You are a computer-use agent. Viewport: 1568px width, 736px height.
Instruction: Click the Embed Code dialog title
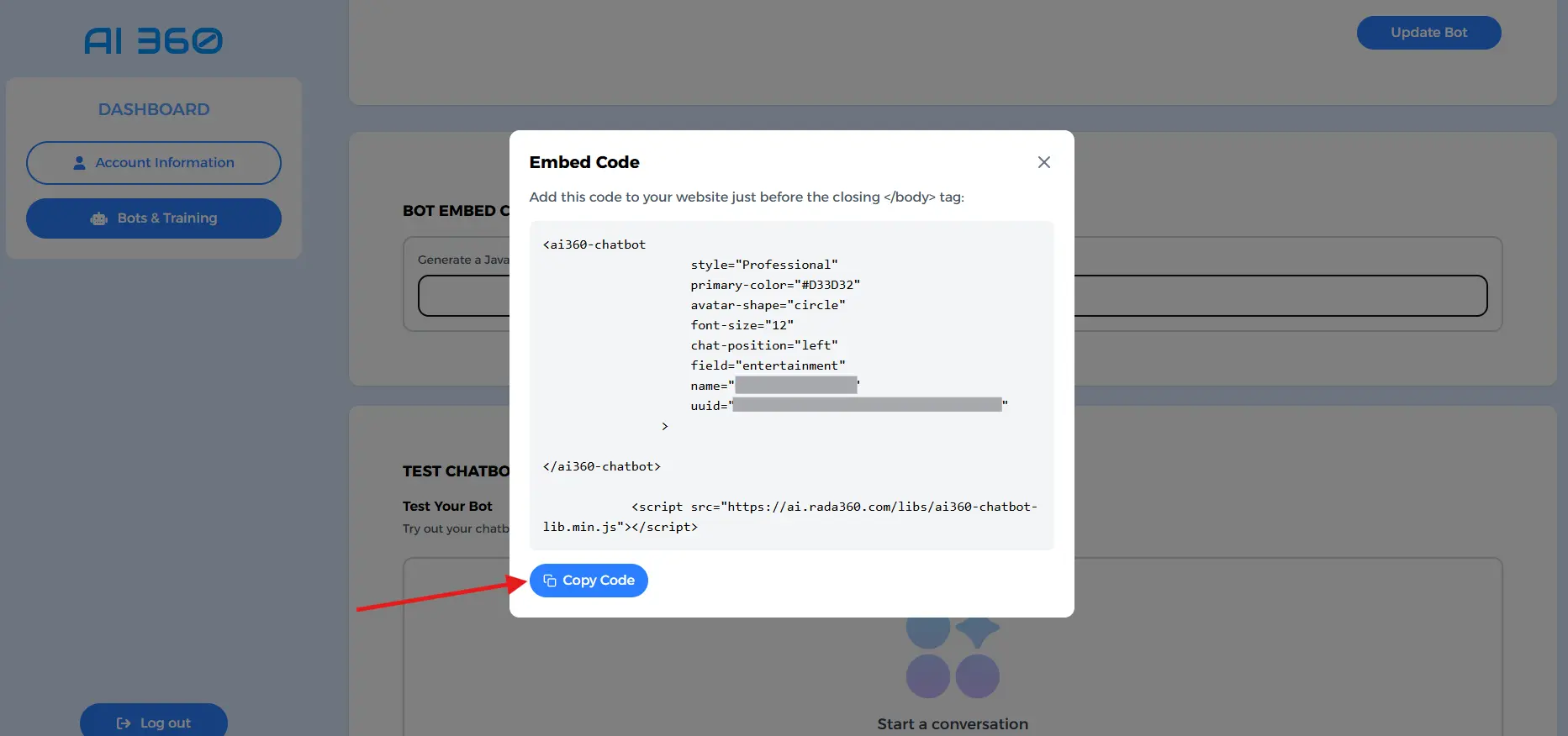(x=584, y=162)
